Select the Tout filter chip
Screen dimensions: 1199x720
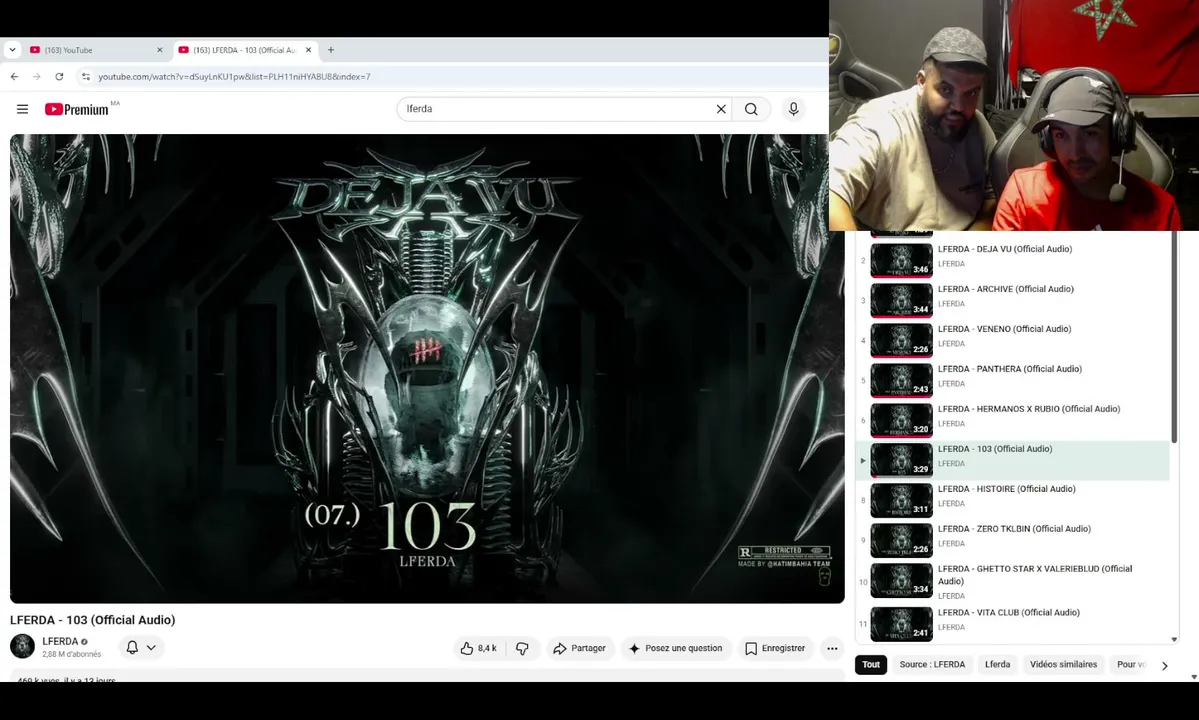coord(871,664)
